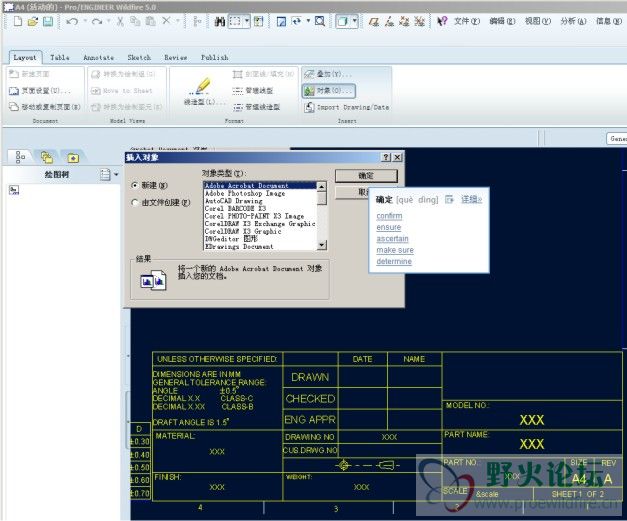Open the Redo history dropdown arrow
Image resolution: width=627 pixels, height=521 pixels.
pos(108,20)
